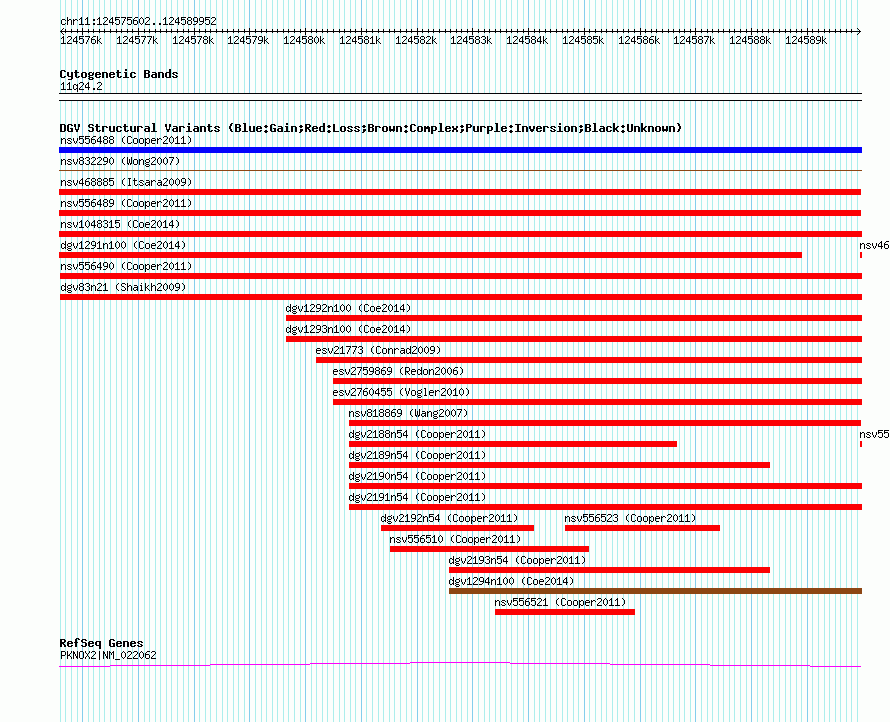Click the red bar under esv21773
The width and height of the screenshot is (890, 722).
[589, 360]
